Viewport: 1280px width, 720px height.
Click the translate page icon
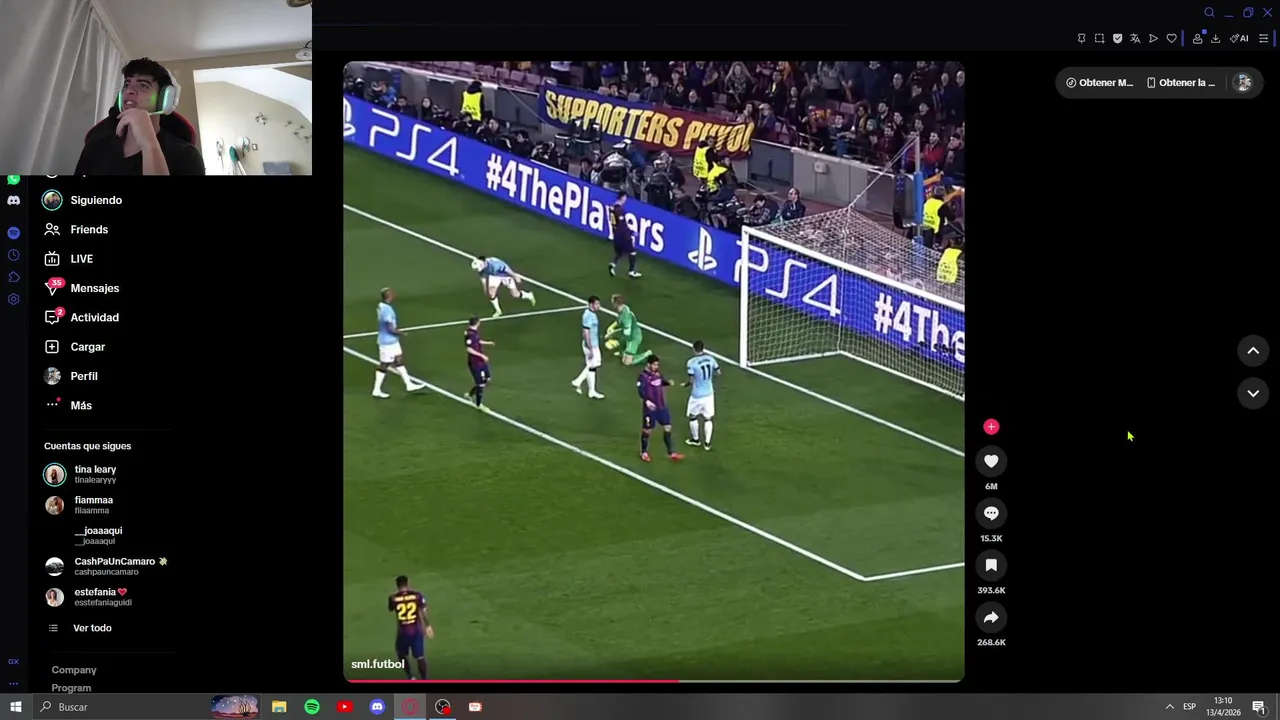[x=1135, y=39]
